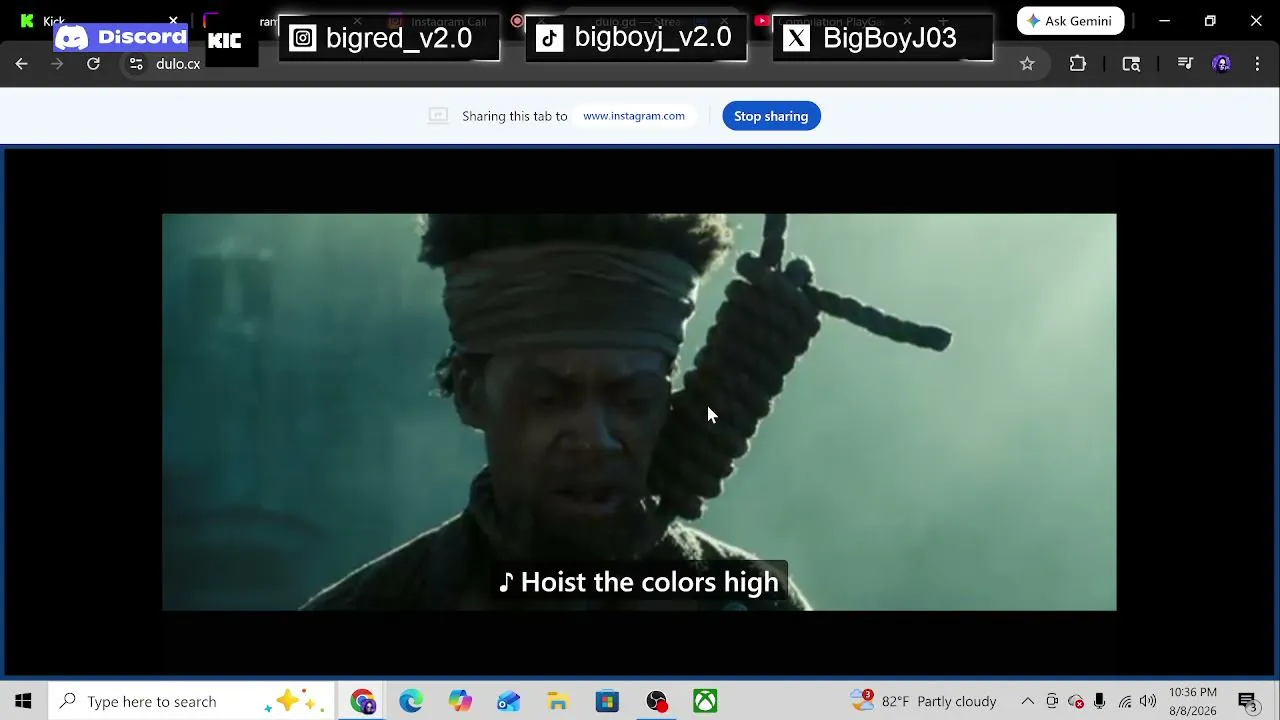
Task: Open the Windows notification center
Action: tap(1247, 701)
